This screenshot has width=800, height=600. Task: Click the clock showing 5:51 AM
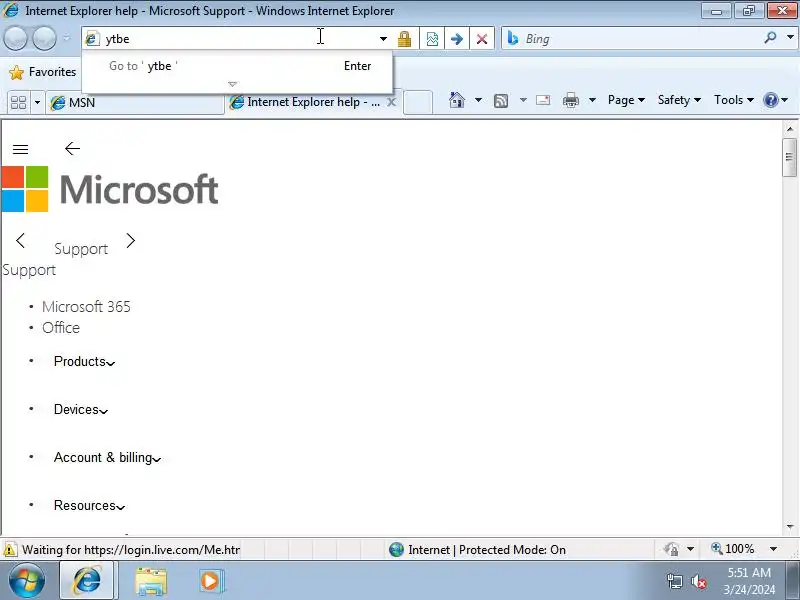point(749,581)
